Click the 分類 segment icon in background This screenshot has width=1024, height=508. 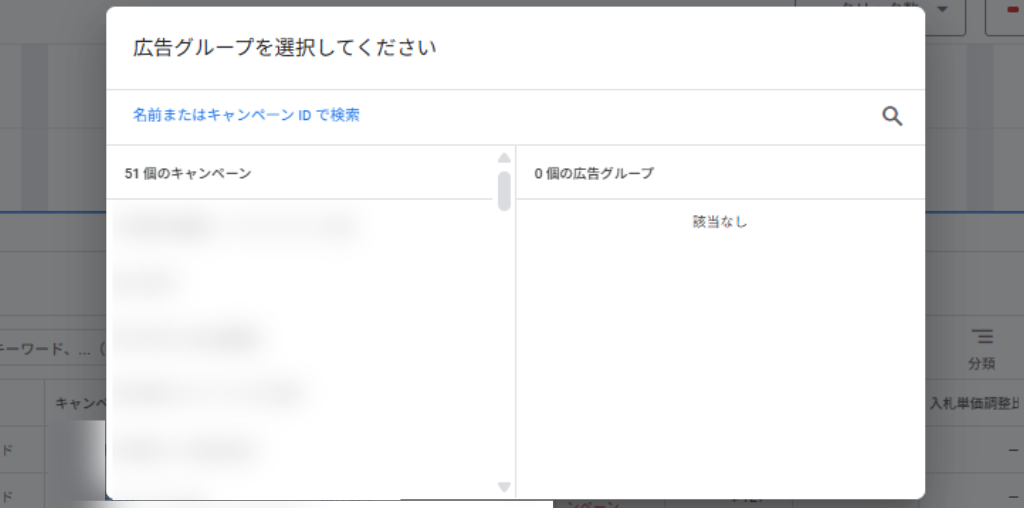tap(982, 337)
